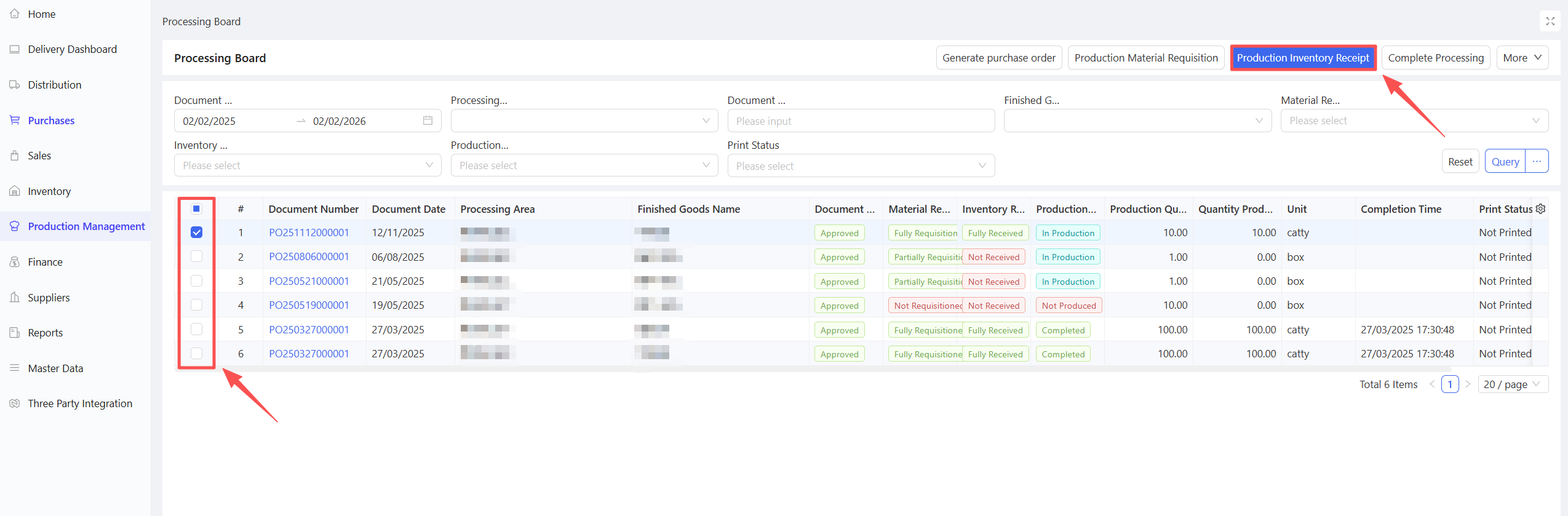This screenshot has height=516, width=1568.
Task: Click the Home icon in sidebar
Action: pos(15,14)
